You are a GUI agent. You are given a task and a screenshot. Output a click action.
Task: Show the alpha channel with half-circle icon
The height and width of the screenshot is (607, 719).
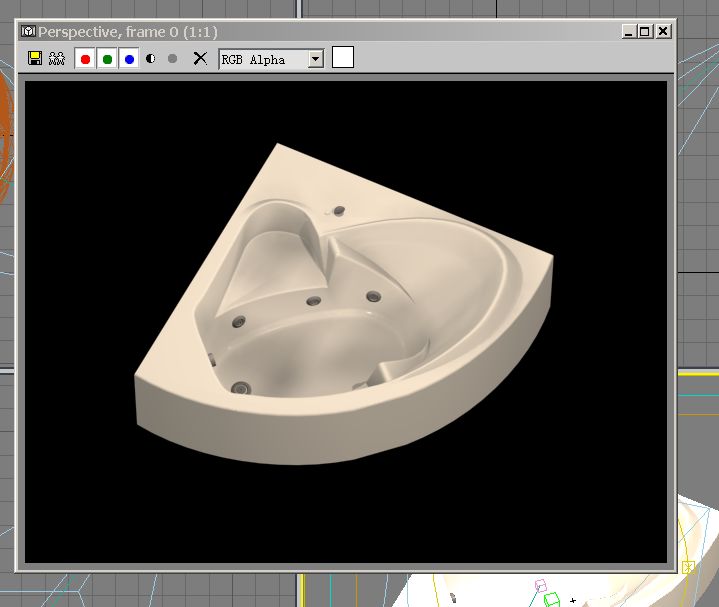click(151, 59)
